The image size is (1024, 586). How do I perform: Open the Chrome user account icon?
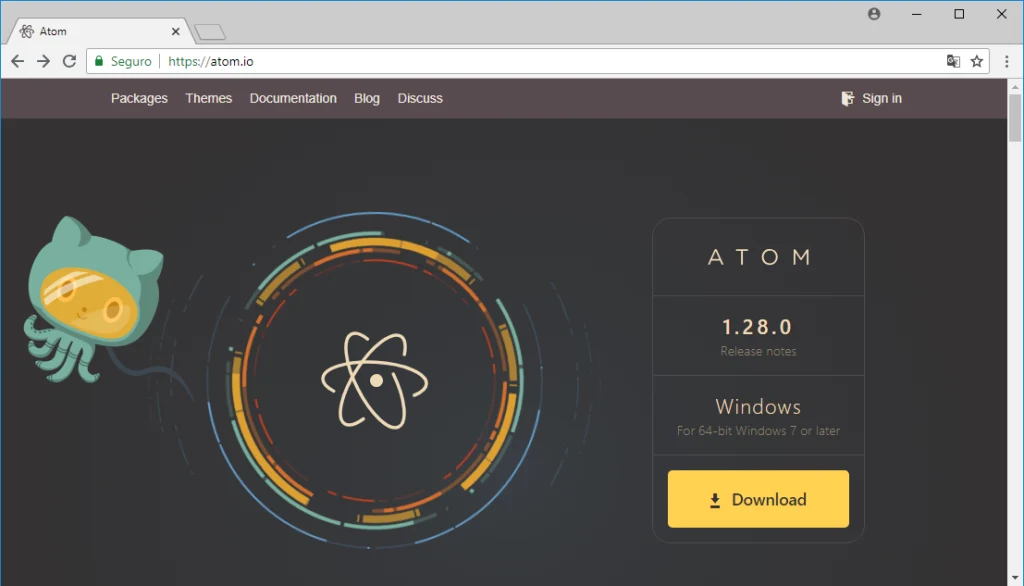pyautogui.click(x=874, y=14)
